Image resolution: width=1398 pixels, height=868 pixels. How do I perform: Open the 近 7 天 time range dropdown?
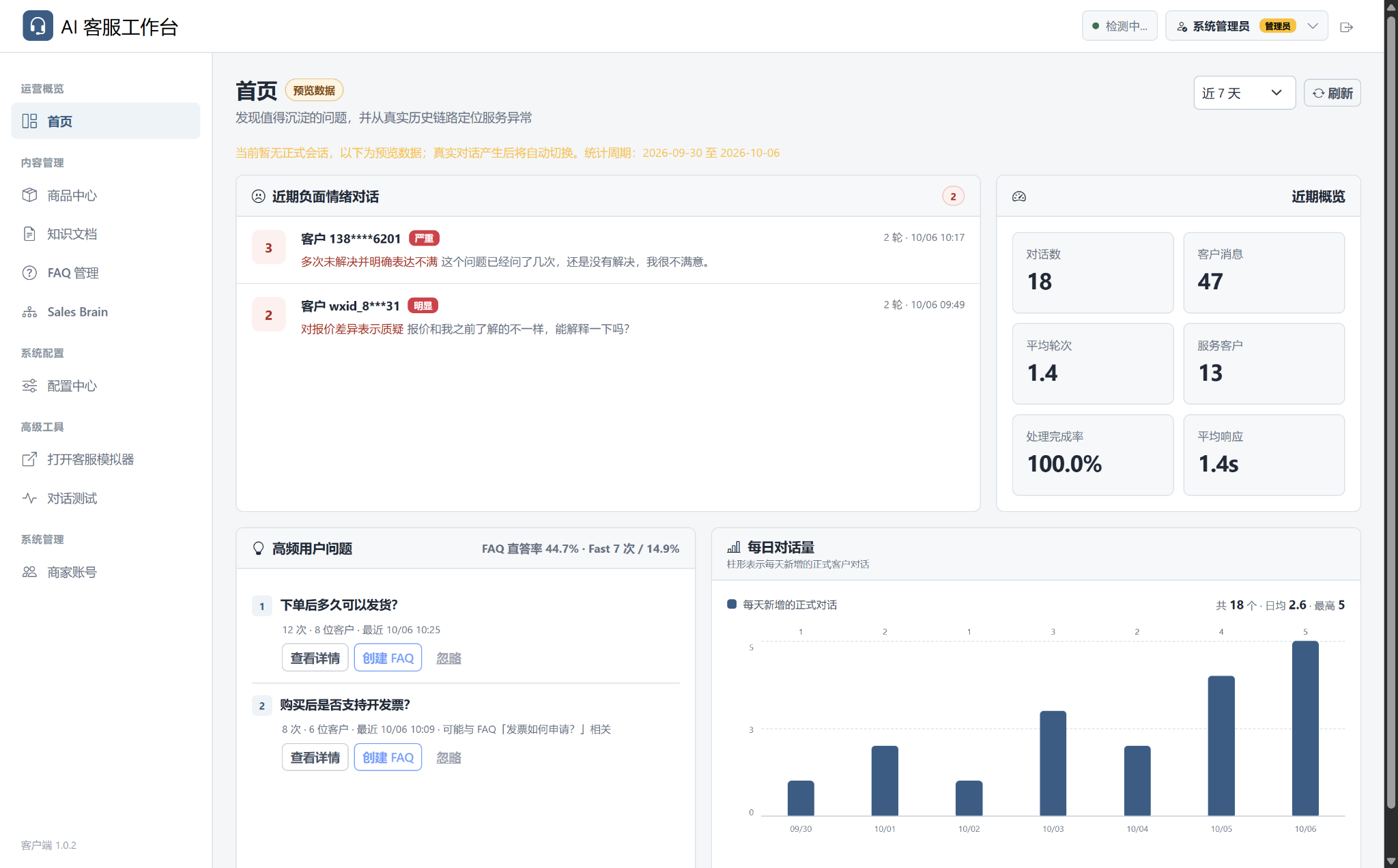coord(1244,93)
